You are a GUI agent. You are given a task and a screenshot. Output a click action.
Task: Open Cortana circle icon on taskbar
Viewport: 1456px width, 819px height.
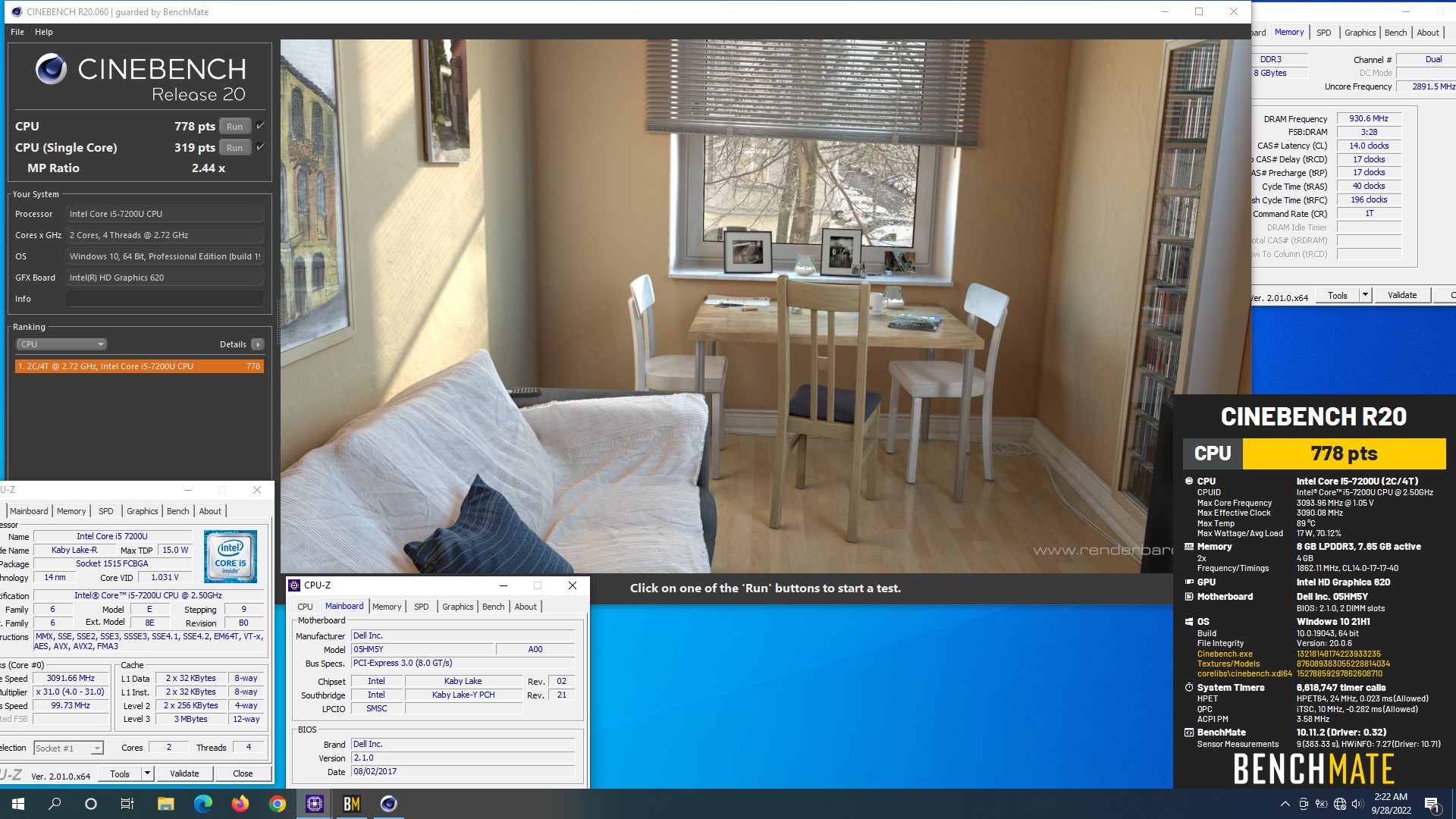[x=91, y=804]
